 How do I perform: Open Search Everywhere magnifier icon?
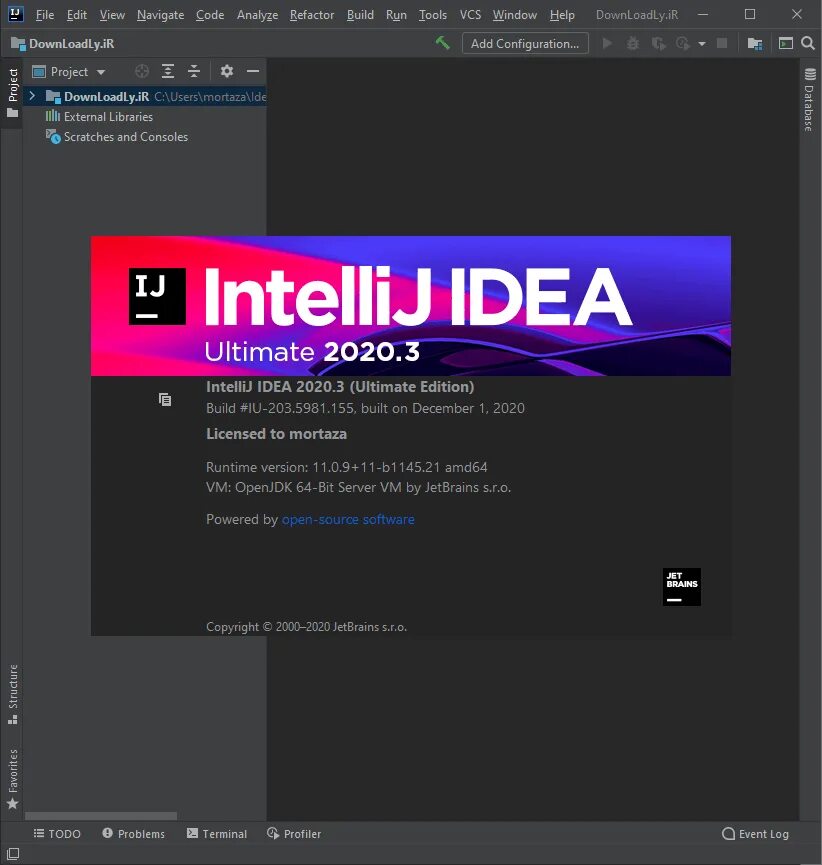[x=808, y=43]
